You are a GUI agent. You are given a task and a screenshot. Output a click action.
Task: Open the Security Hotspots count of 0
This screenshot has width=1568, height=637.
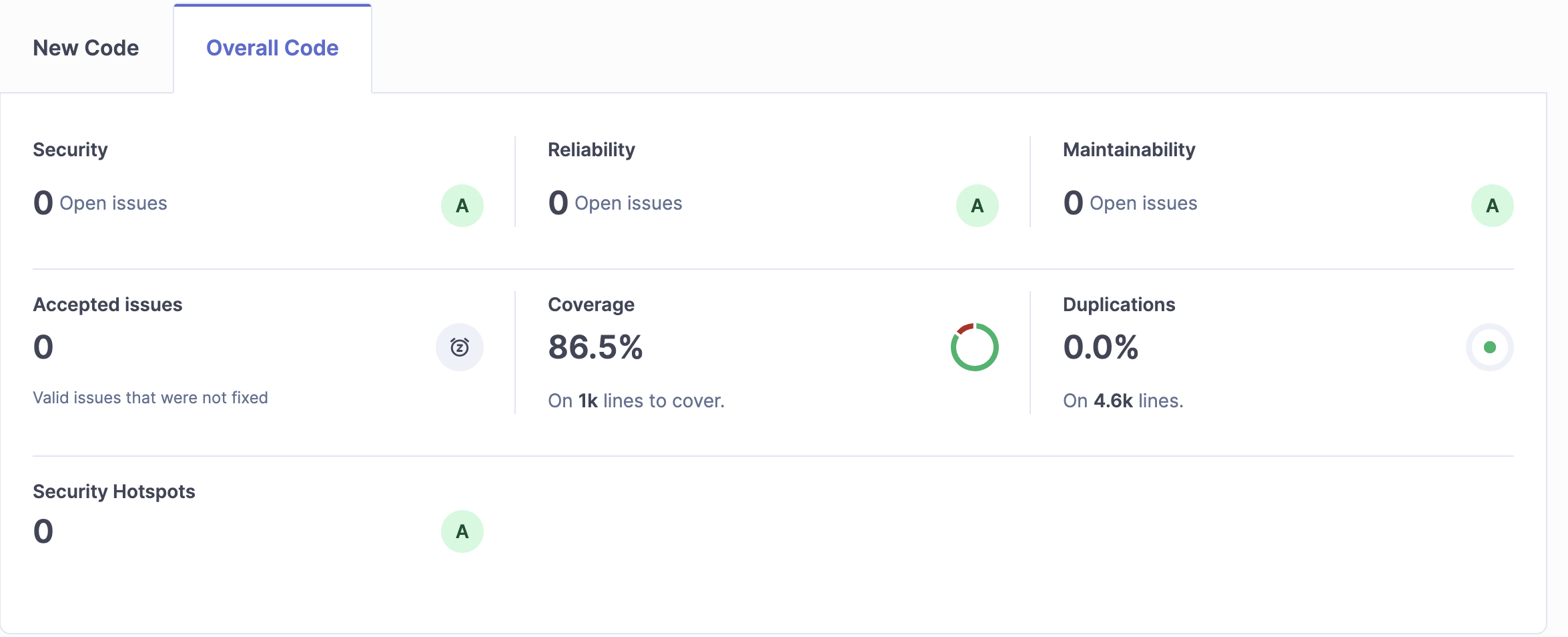coord(43,532)
